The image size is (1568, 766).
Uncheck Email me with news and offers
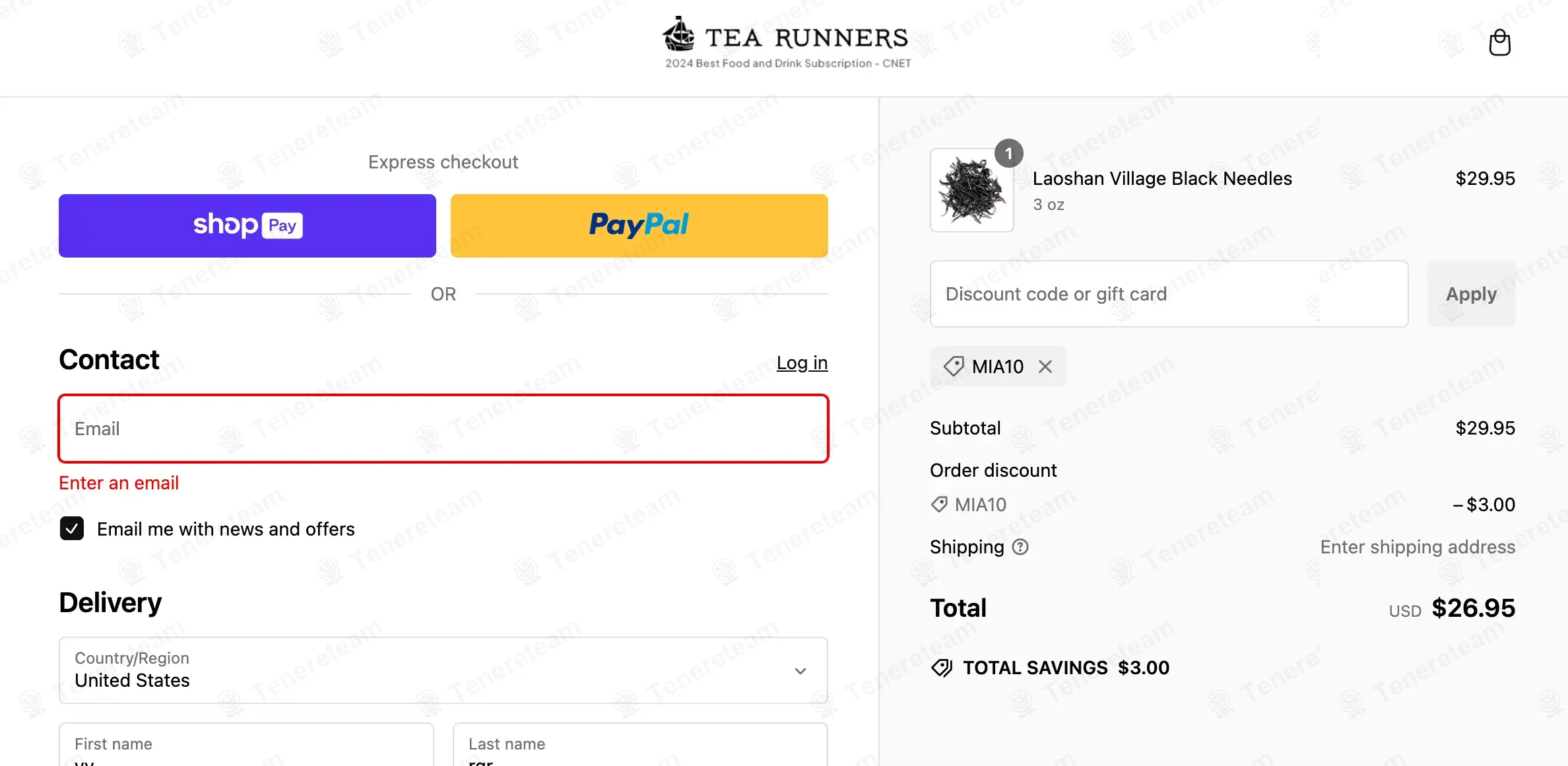click(72, 528)
